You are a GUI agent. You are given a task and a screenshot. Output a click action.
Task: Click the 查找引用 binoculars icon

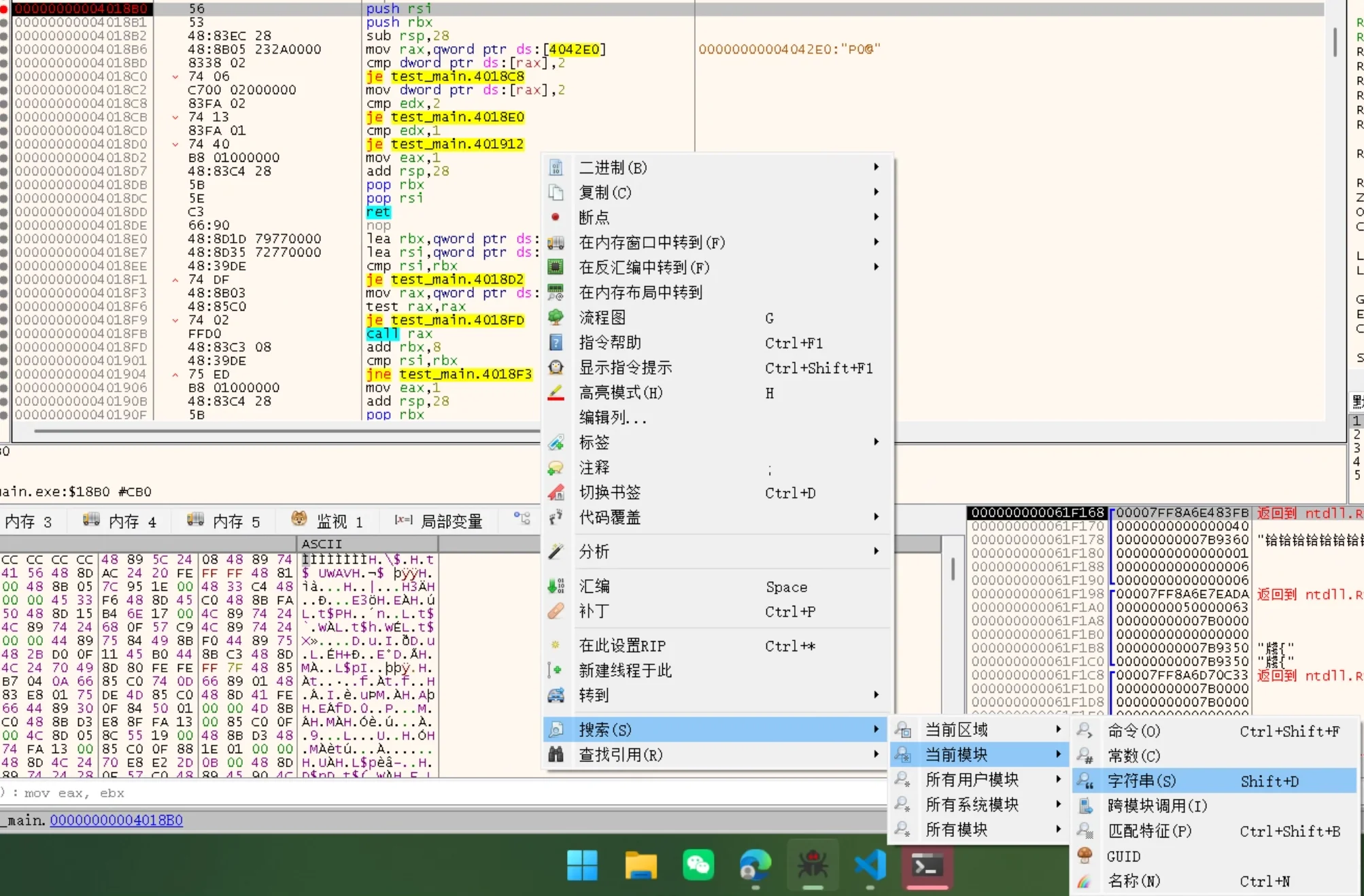point(556,755)
